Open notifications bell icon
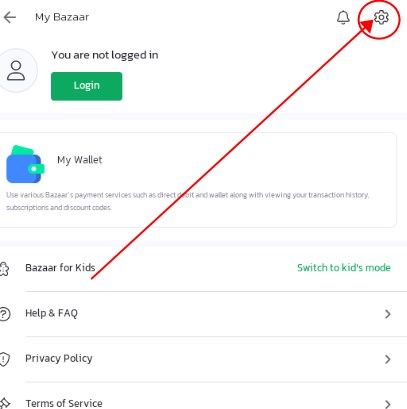The image size is (407, 409). point(343,17)
